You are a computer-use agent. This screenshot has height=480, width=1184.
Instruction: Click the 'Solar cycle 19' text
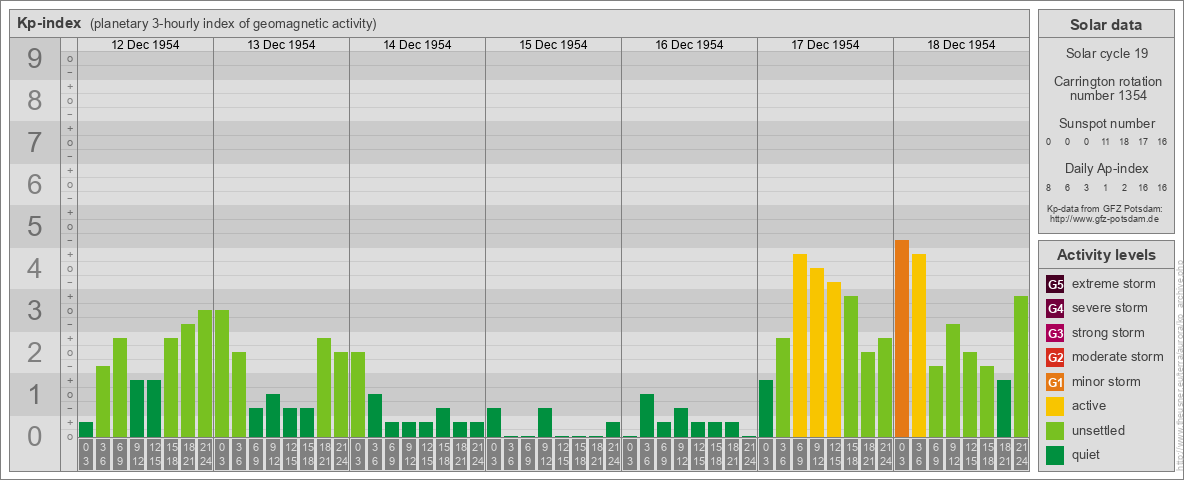click(1106, 54)
